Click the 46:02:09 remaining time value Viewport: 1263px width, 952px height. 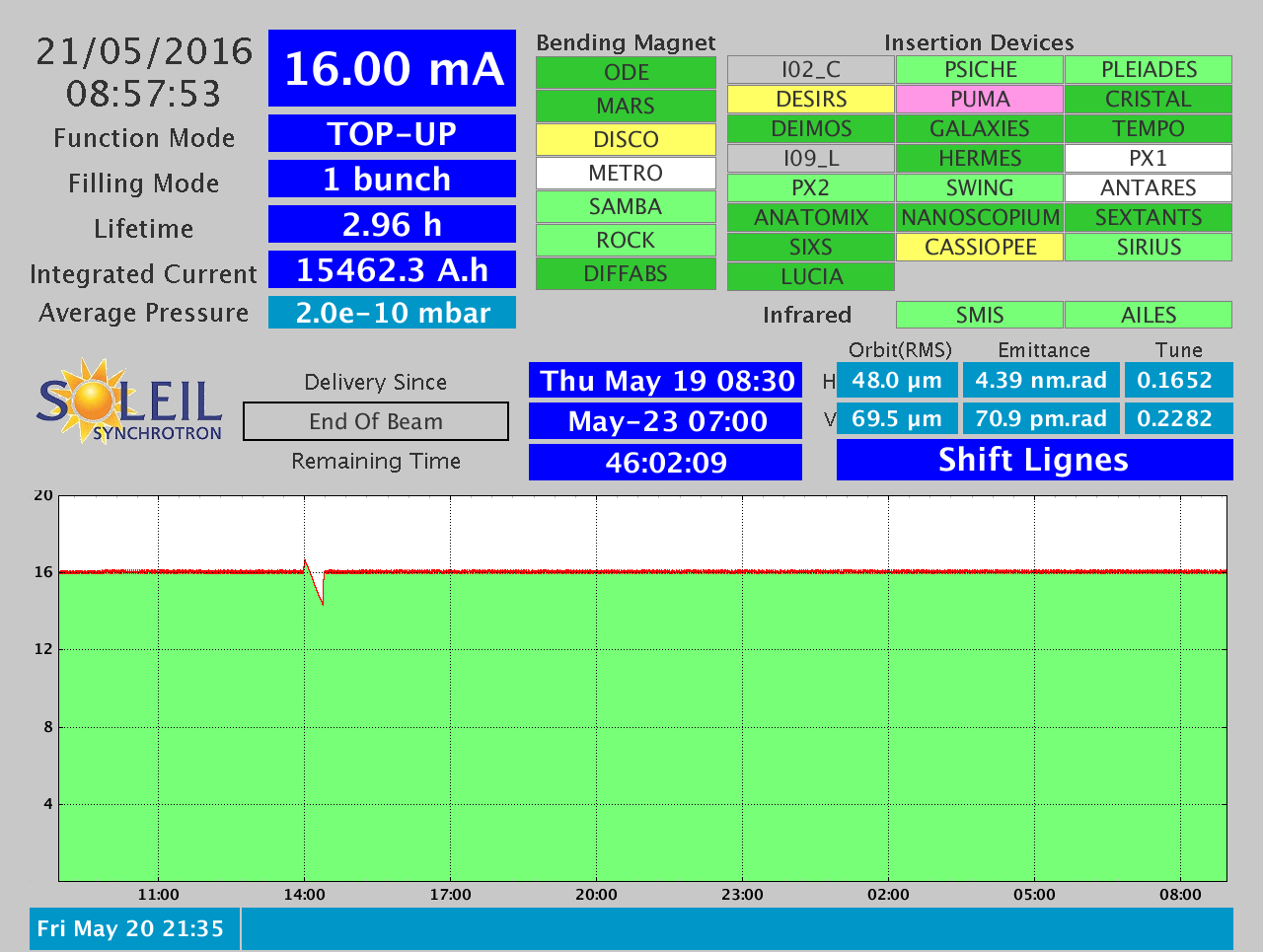(x=666, y=462)
